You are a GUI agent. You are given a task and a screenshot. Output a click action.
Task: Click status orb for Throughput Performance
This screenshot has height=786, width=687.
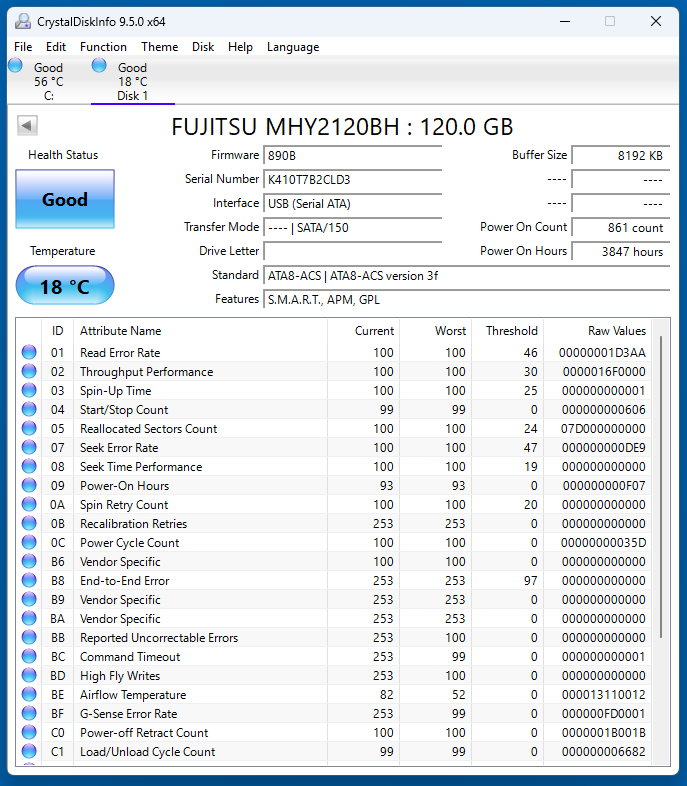pos(29,371)
